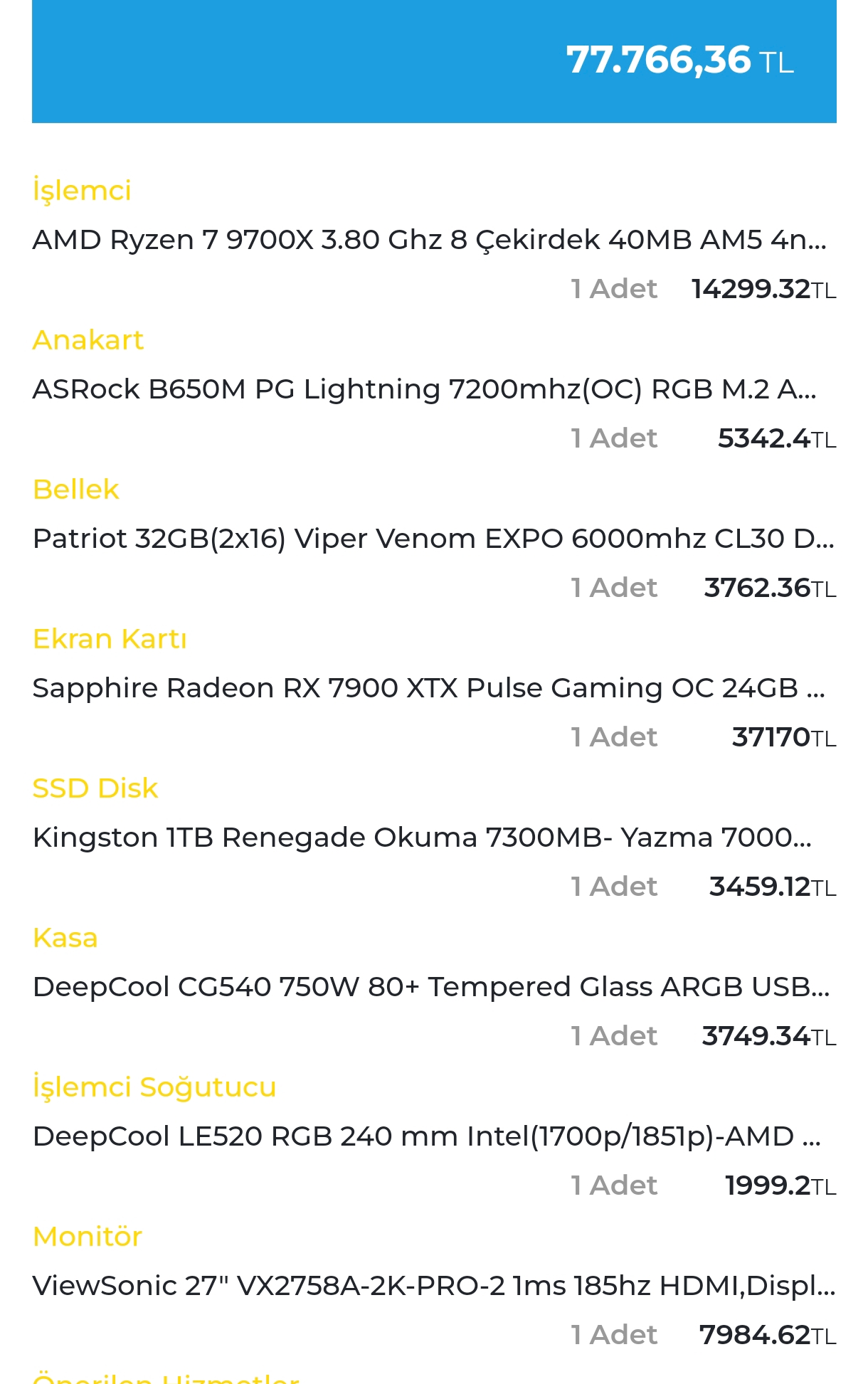Tap the Kasa category heading

pyautogui.click(x=65, y=938)
